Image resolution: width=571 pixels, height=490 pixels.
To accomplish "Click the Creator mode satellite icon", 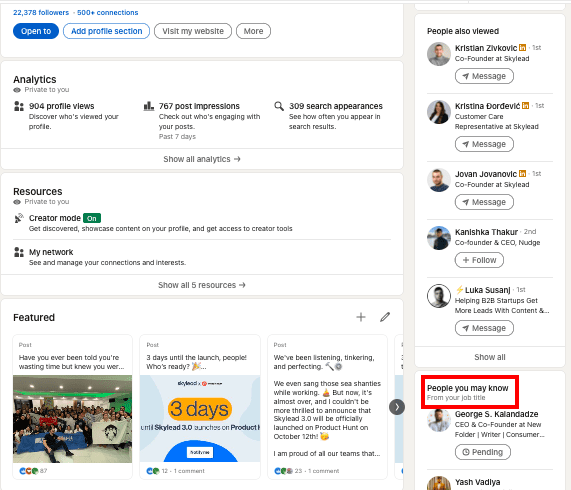I will [x=19, y=218].
